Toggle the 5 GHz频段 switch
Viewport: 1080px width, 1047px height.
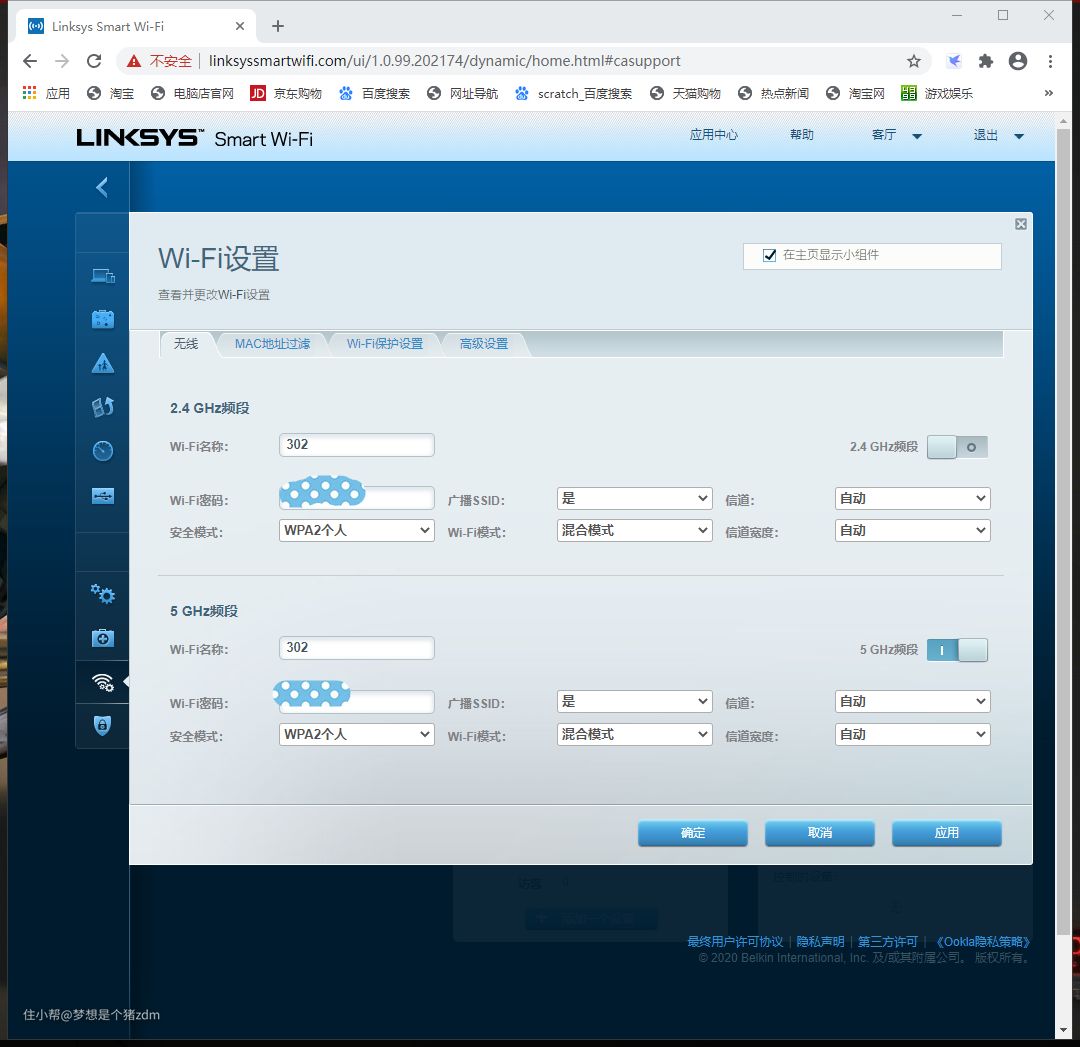957,650
